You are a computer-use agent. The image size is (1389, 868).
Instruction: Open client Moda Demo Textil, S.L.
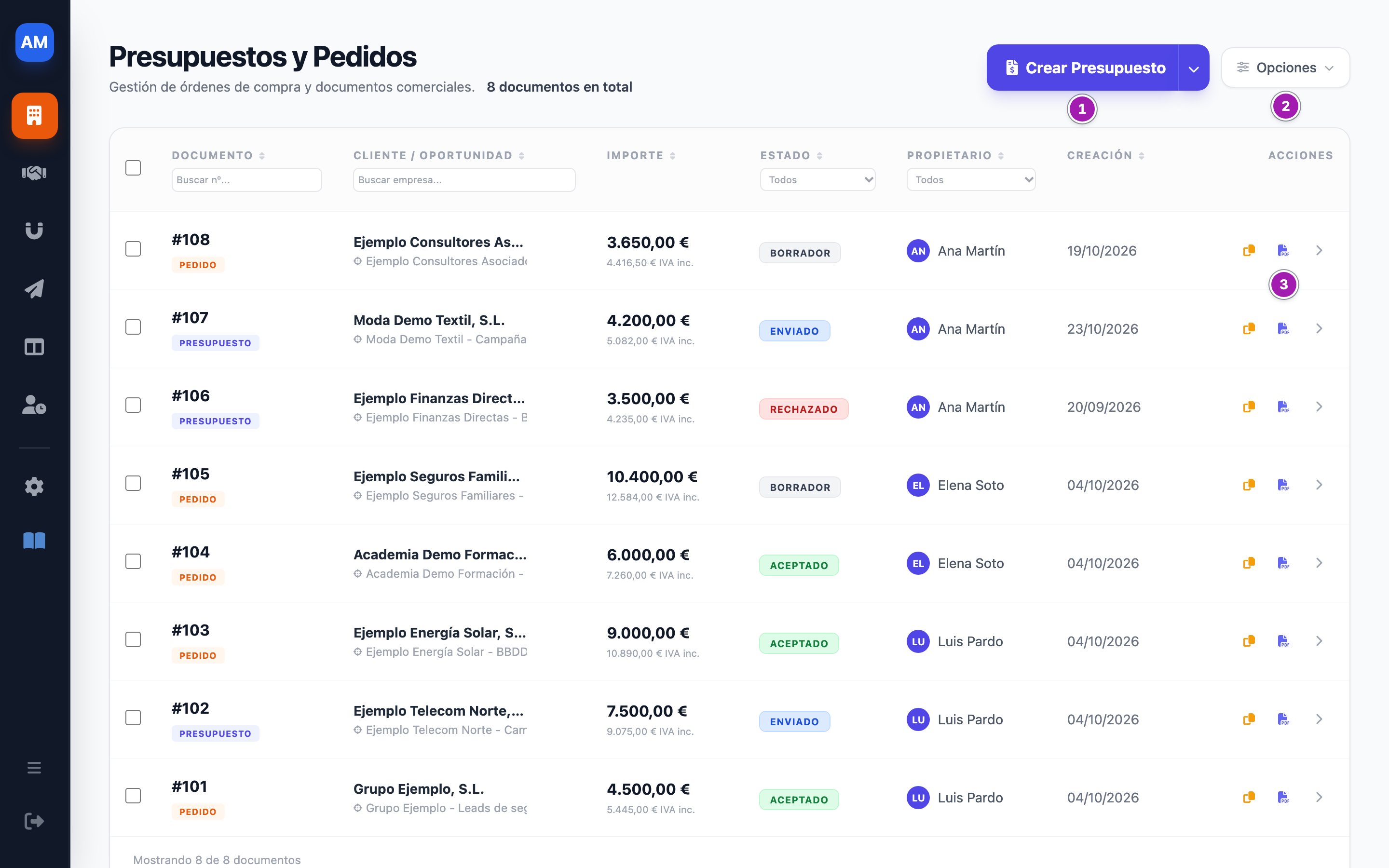tap(429, 320)
